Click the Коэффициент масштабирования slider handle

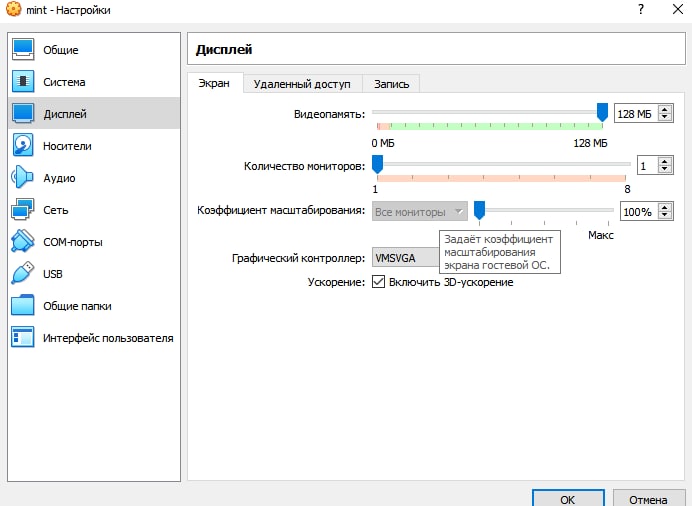click(x=479, y=210)
